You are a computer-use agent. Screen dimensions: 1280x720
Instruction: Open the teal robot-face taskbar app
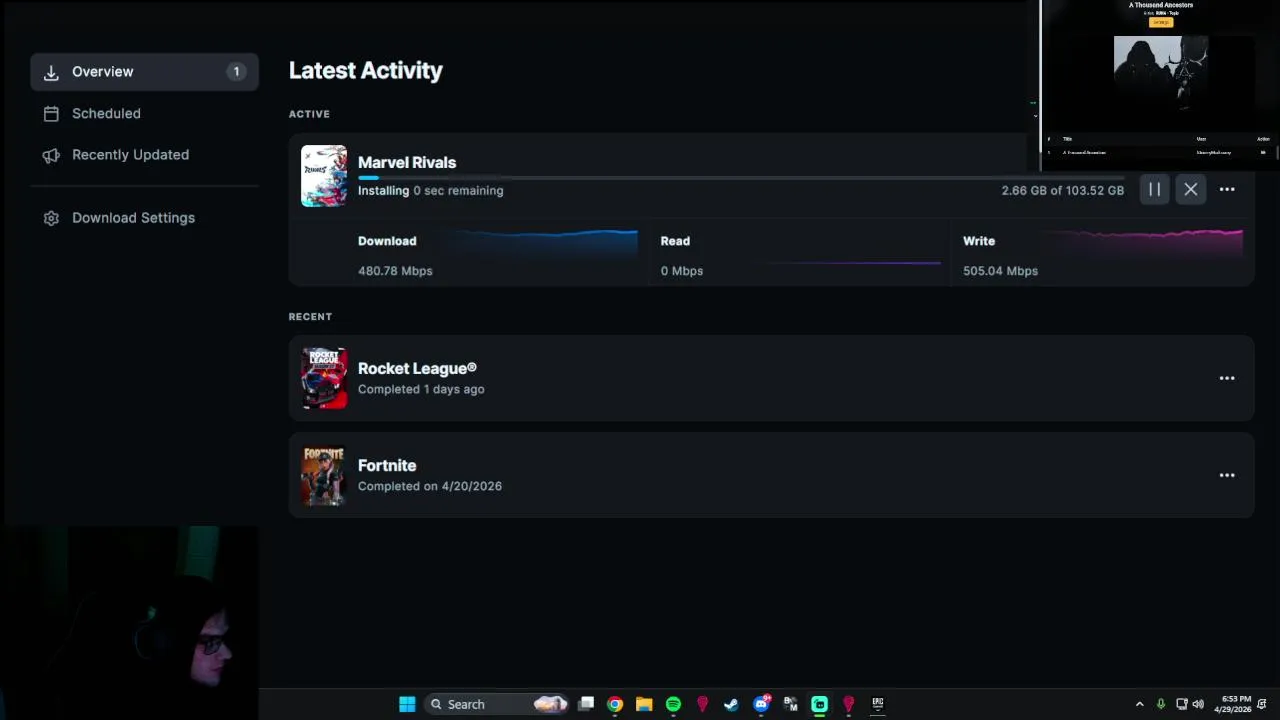819,704
